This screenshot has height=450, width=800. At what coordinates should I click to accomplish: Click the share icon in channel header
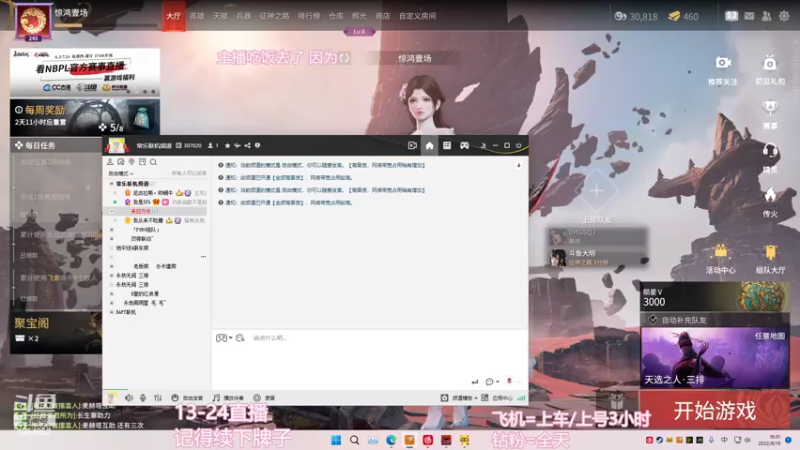(x=247, y=145)
